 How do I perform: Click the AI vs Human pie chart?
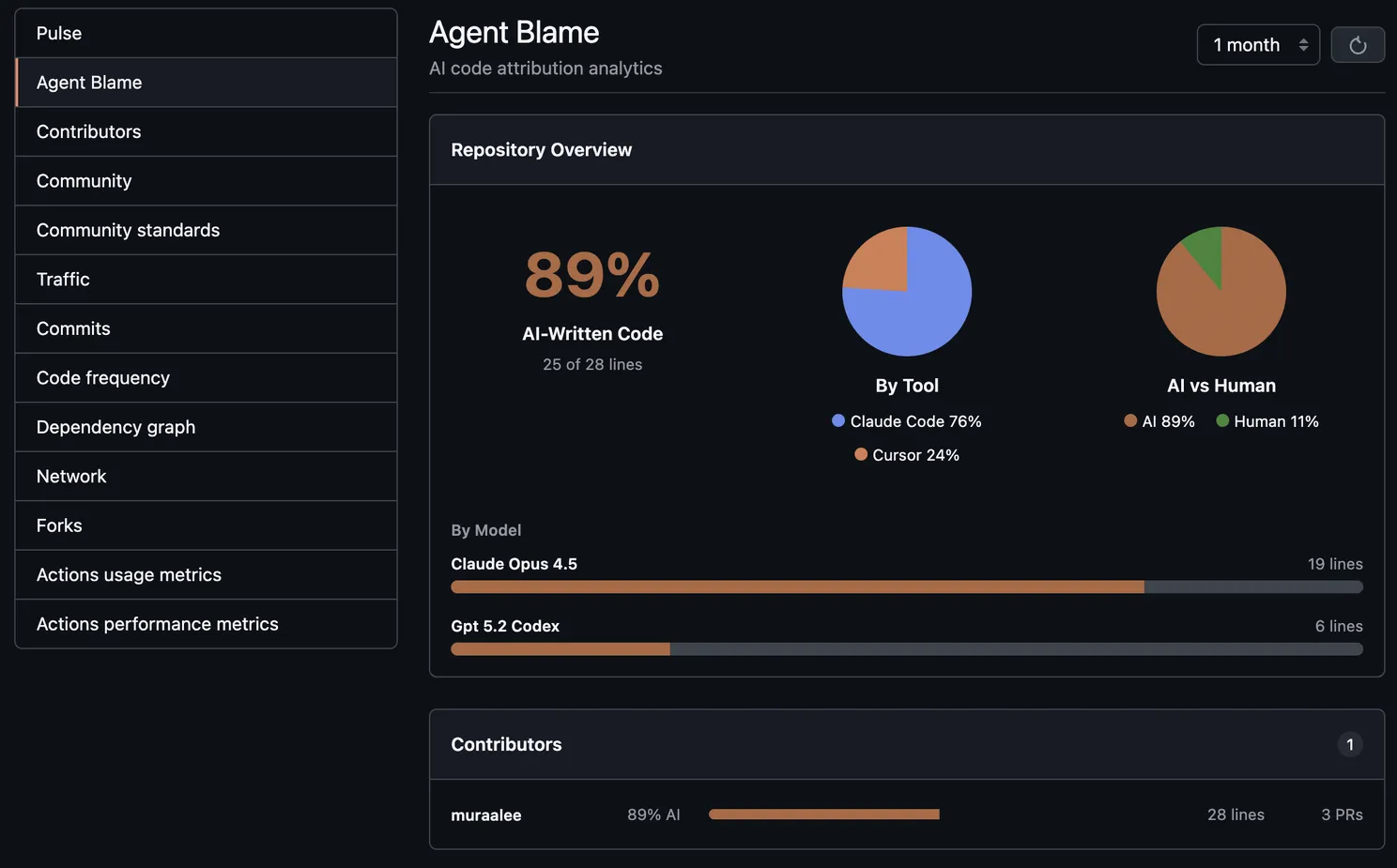click(x=1220, y=291)
